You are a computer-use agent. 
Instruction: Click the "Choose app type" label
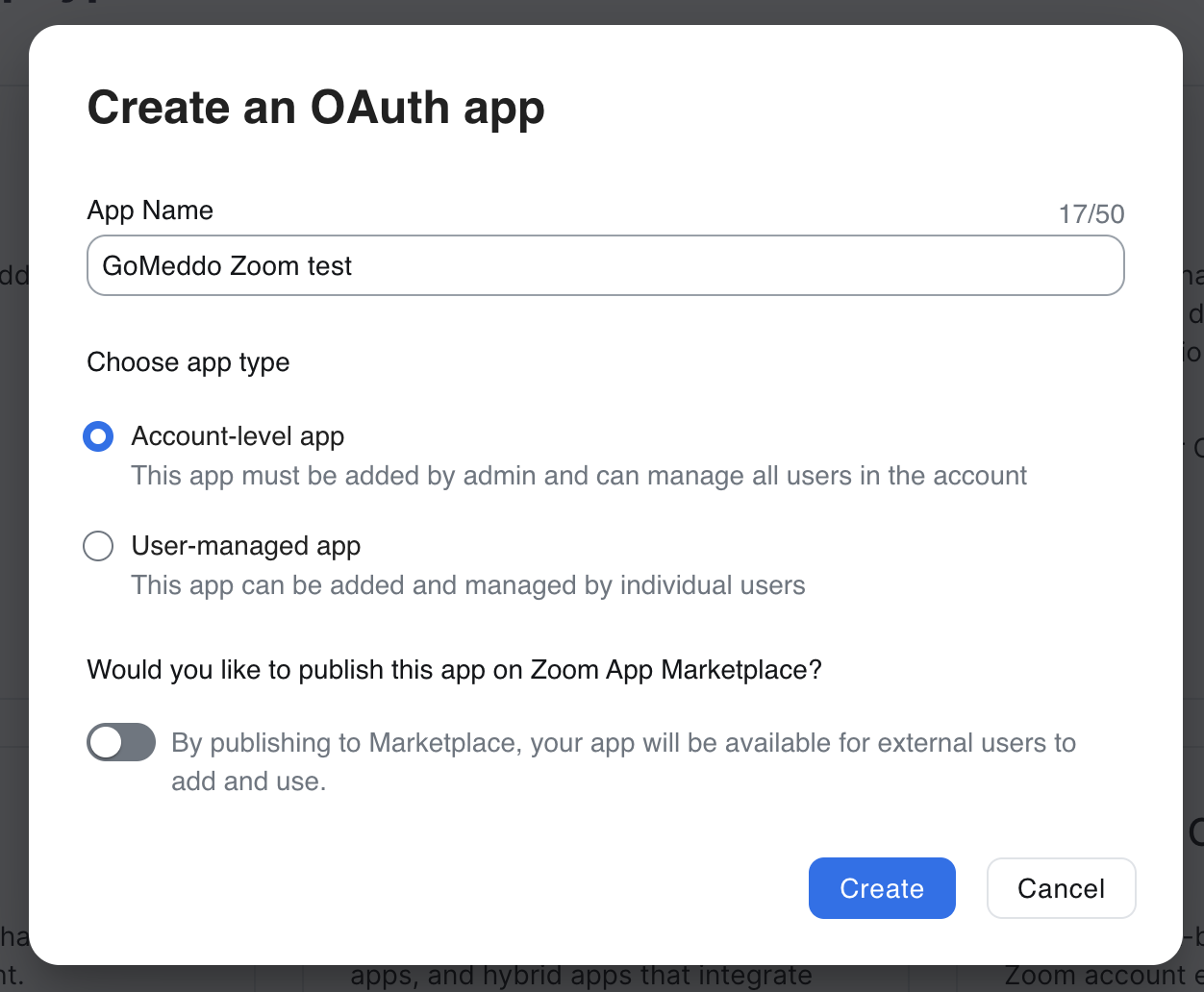point(188,362)
